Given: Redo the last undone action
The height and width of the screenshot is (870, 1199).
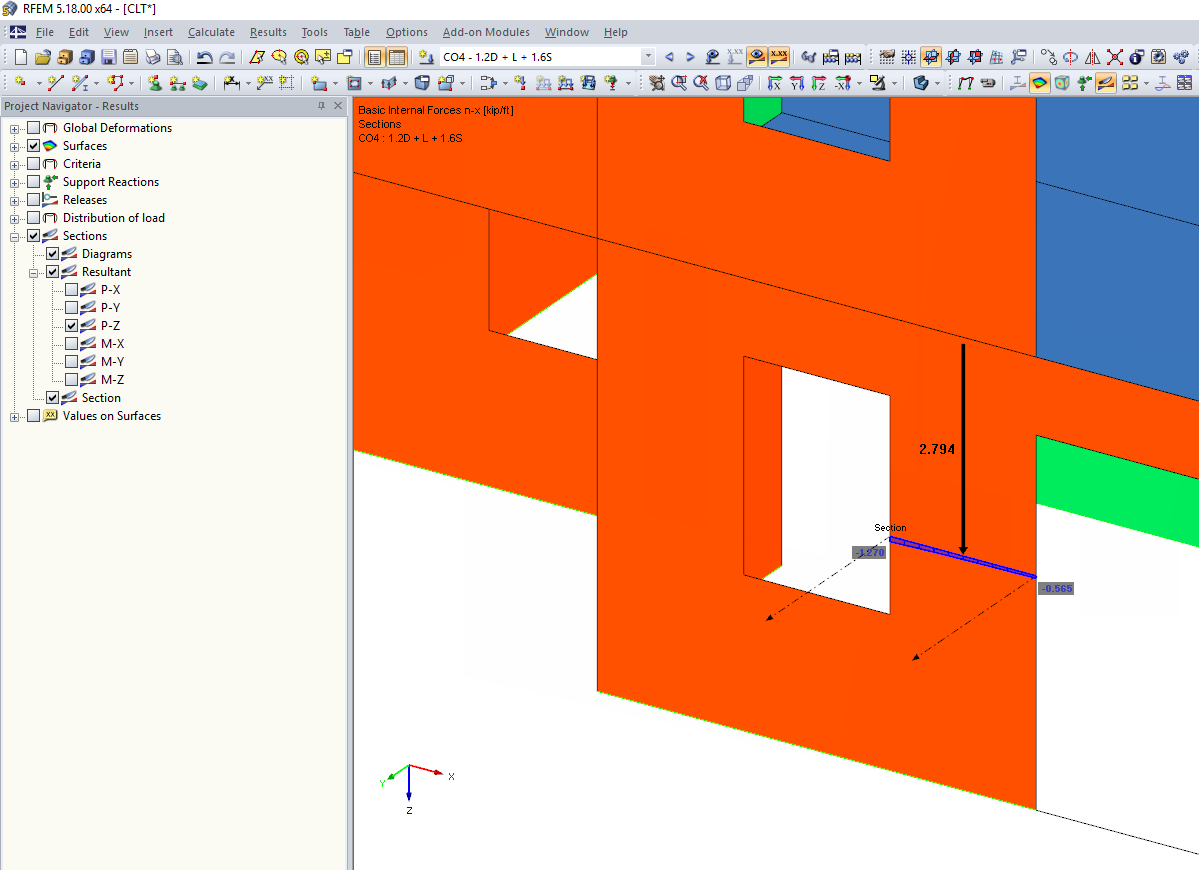Looking at the screenshot, I should [227, 57].
